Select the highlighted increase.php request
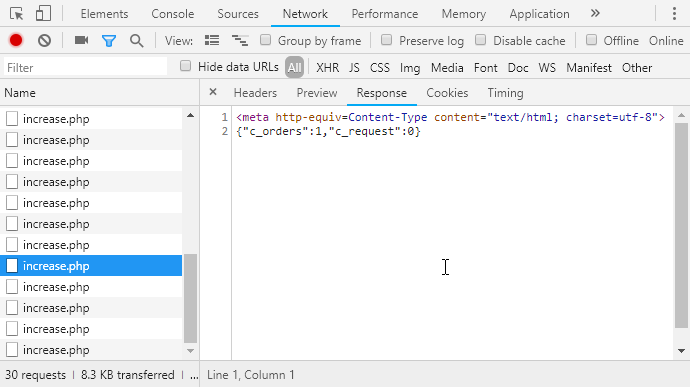Screen dimensions: 690x387 91,265
